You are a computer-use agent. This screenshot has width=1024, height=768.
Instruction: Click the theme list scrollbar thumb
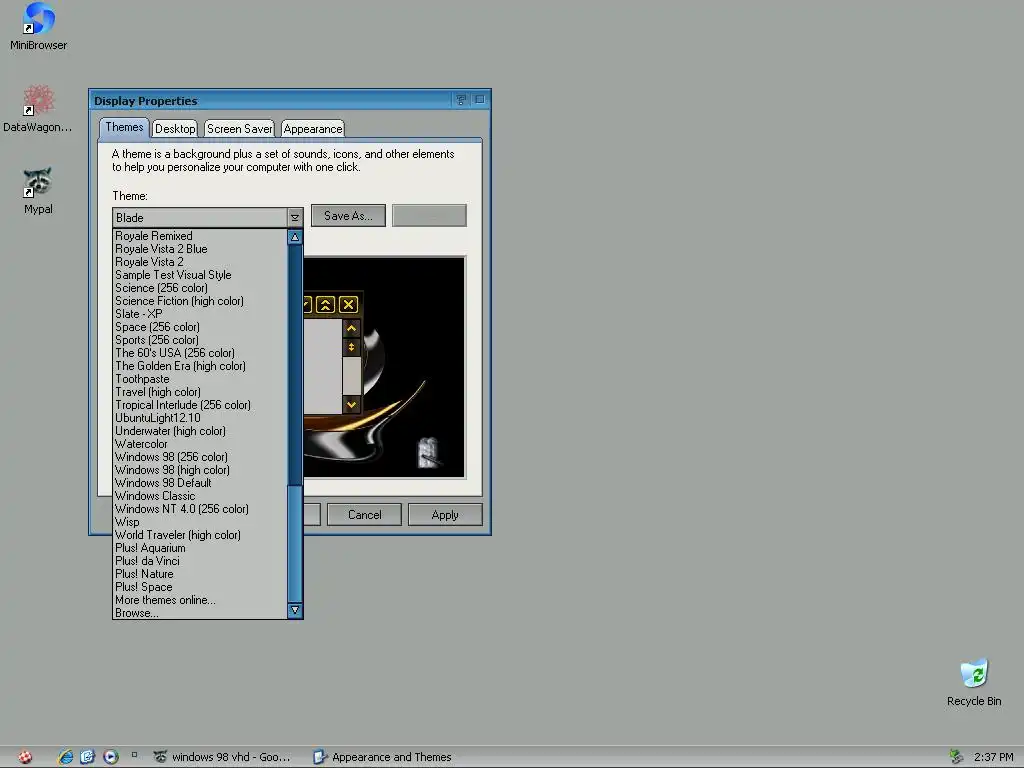pos(295,545)
